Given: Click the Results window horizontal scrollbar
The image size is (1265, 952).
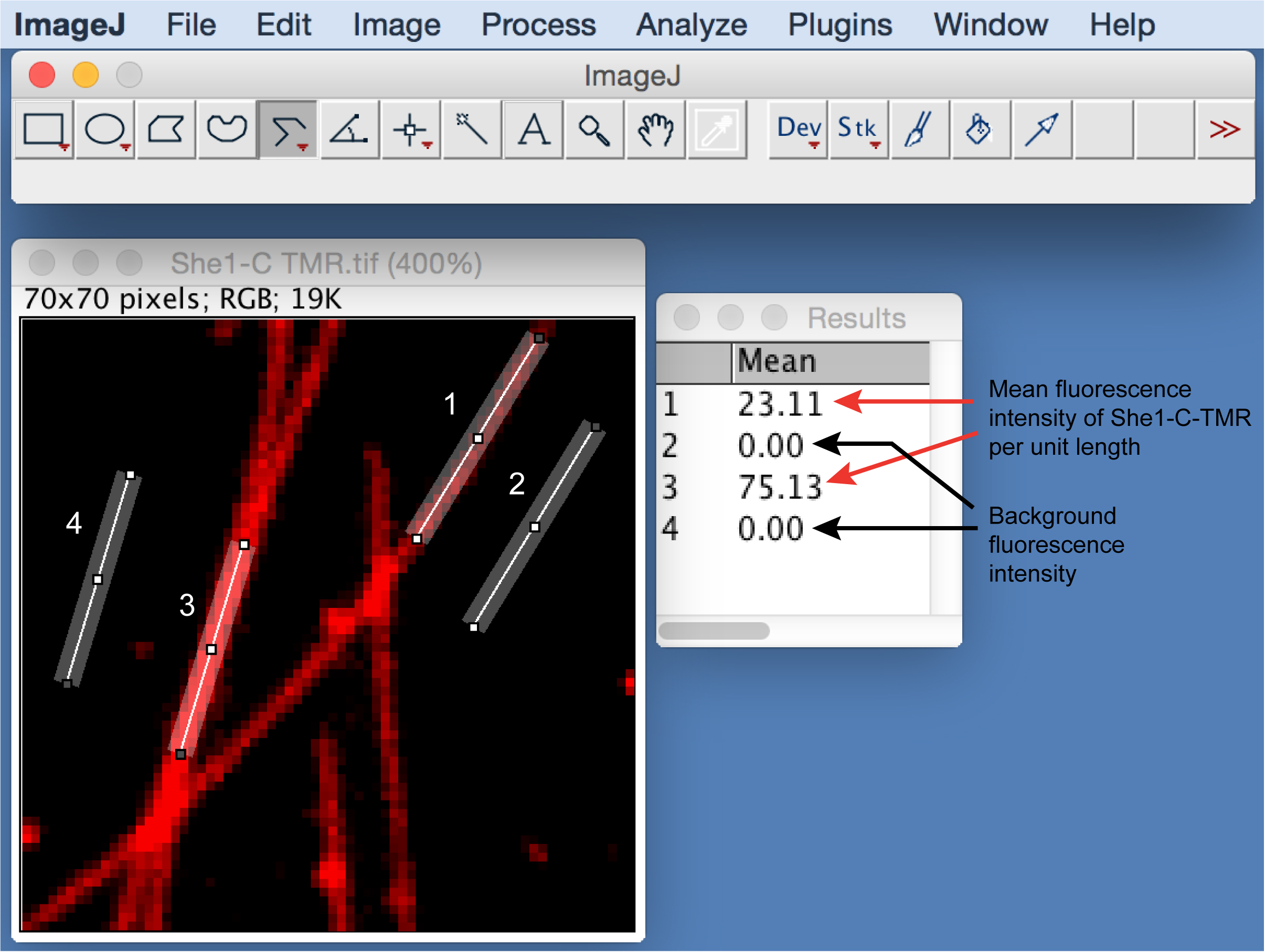Looking at the screenshot, I should (x=714, y=630).
